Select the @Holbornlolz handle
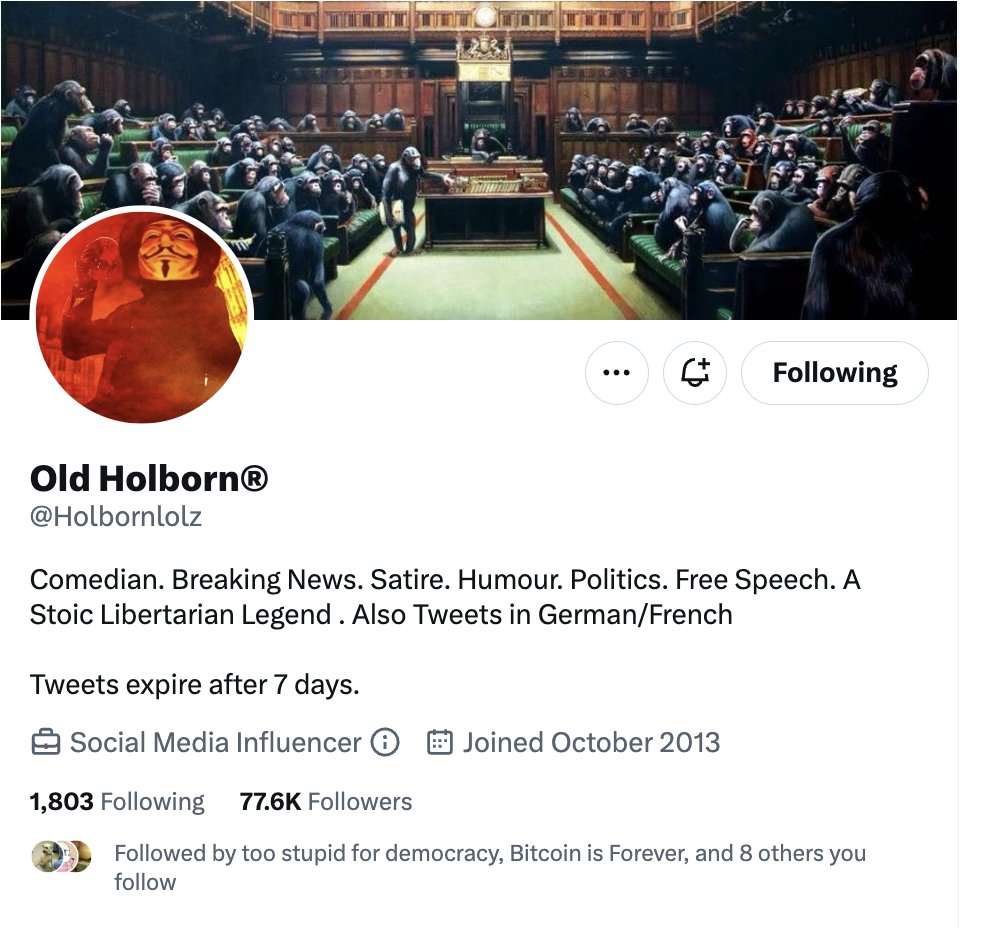 (x=116, y=518)
